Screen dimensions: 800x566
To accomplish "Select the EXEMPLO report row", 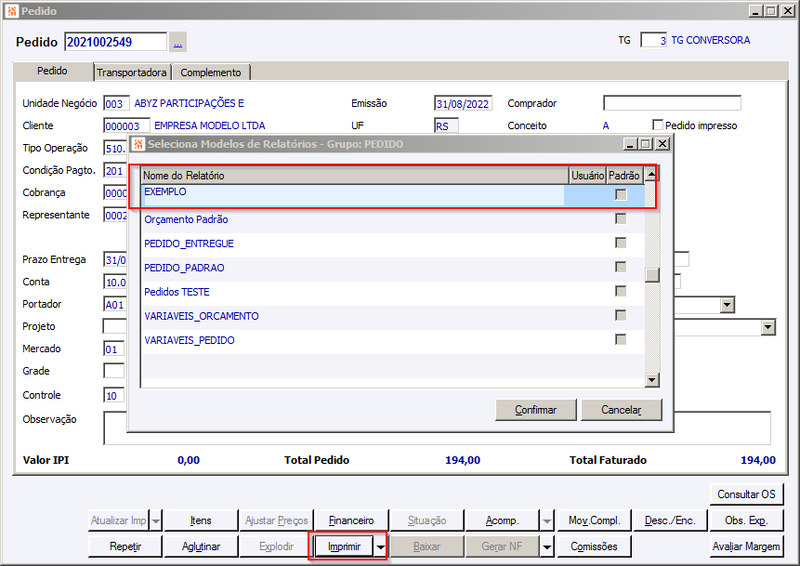I will (x=393, y=195).
